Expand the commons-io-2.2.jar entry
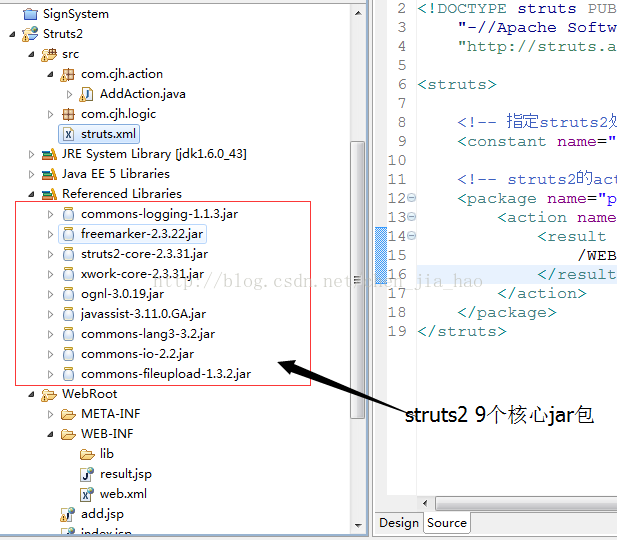The image size is (617, 540). tap(50, 355)
